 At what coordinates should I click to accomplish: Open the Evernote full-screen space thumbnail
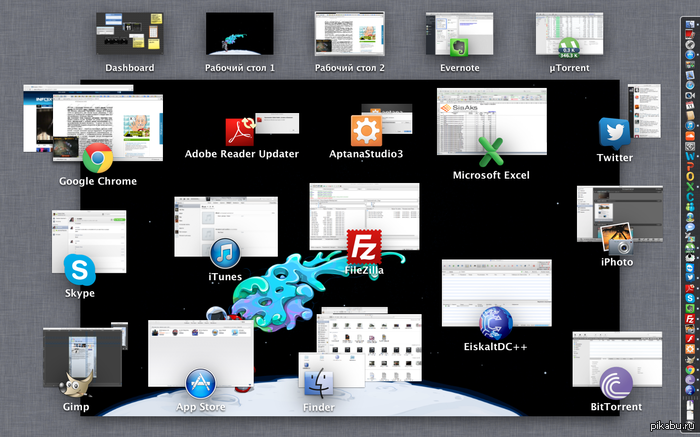click(460, 36)
